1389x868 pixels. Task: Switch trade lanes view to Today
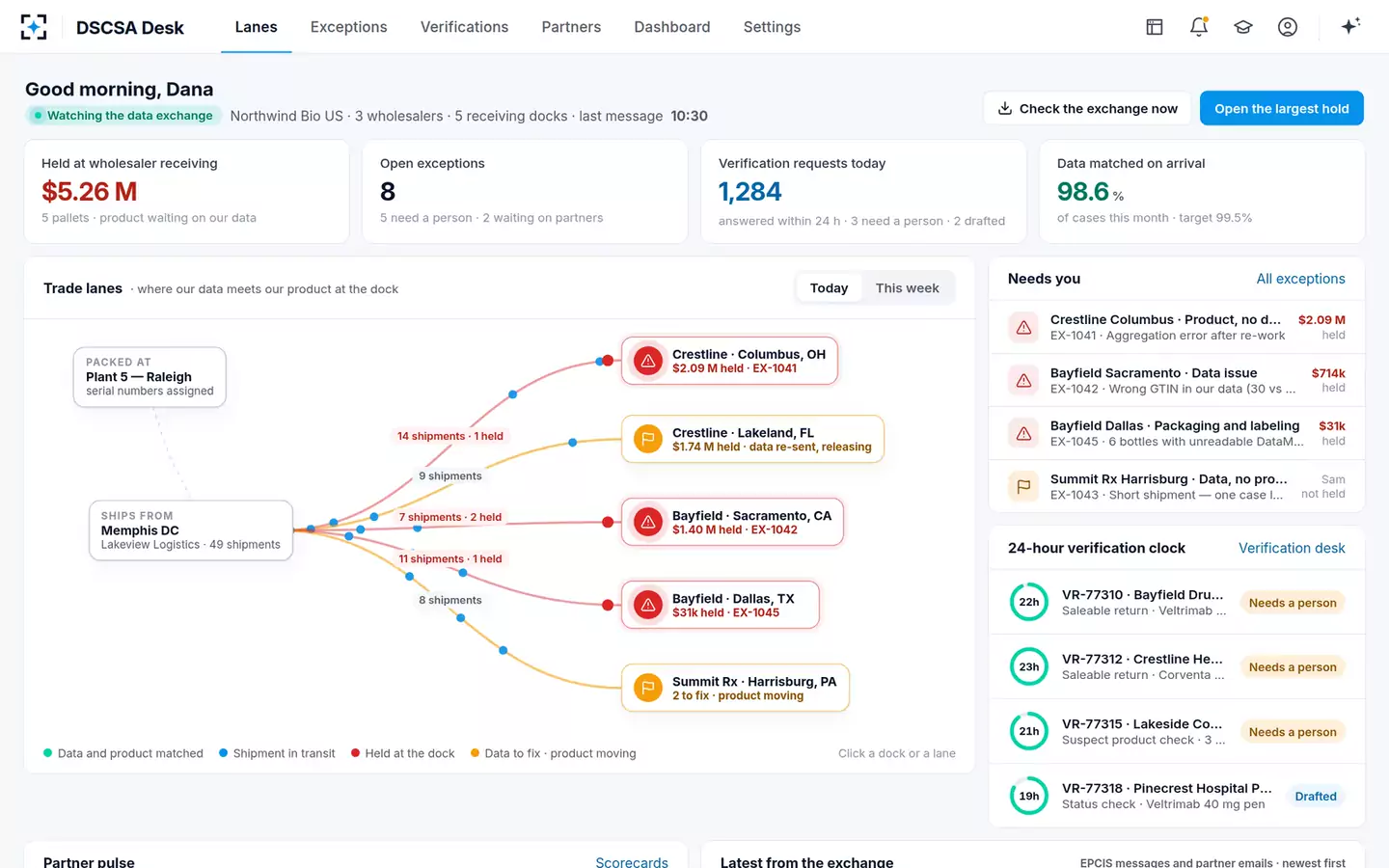(x=829, y=288)
